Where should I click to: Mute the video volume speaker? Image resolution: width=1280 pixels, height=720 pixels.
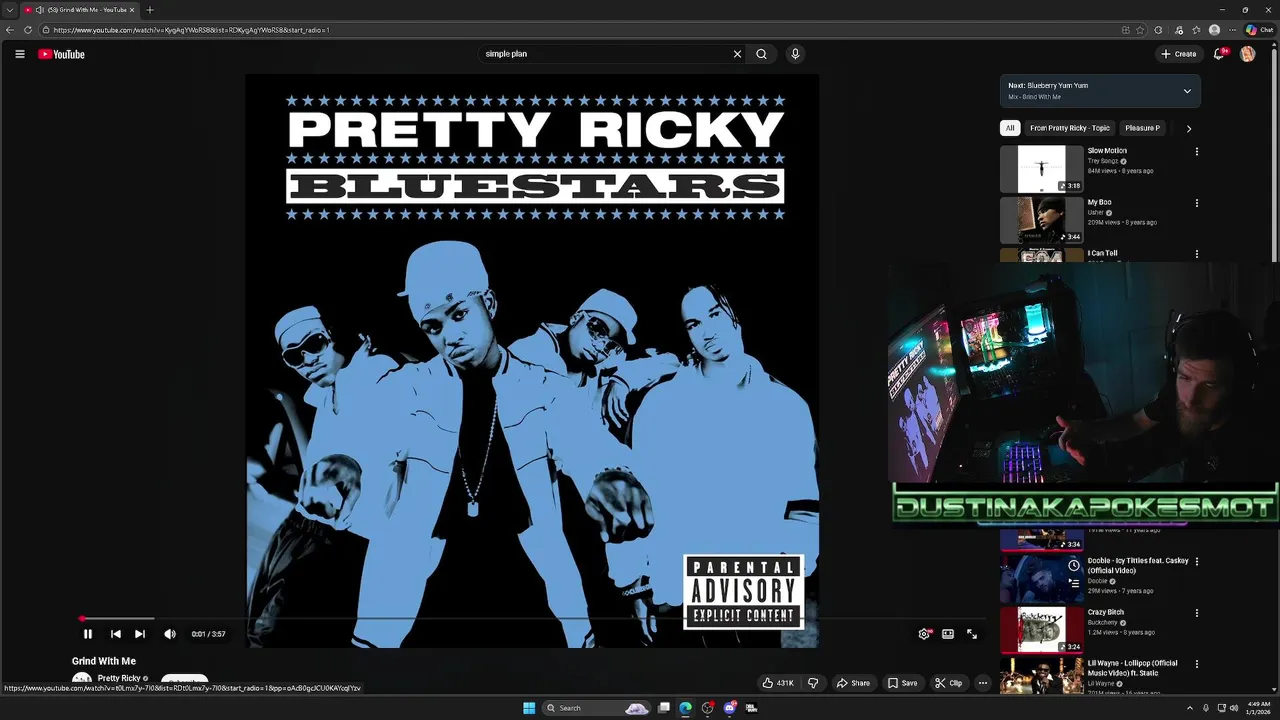pos(170,634)
